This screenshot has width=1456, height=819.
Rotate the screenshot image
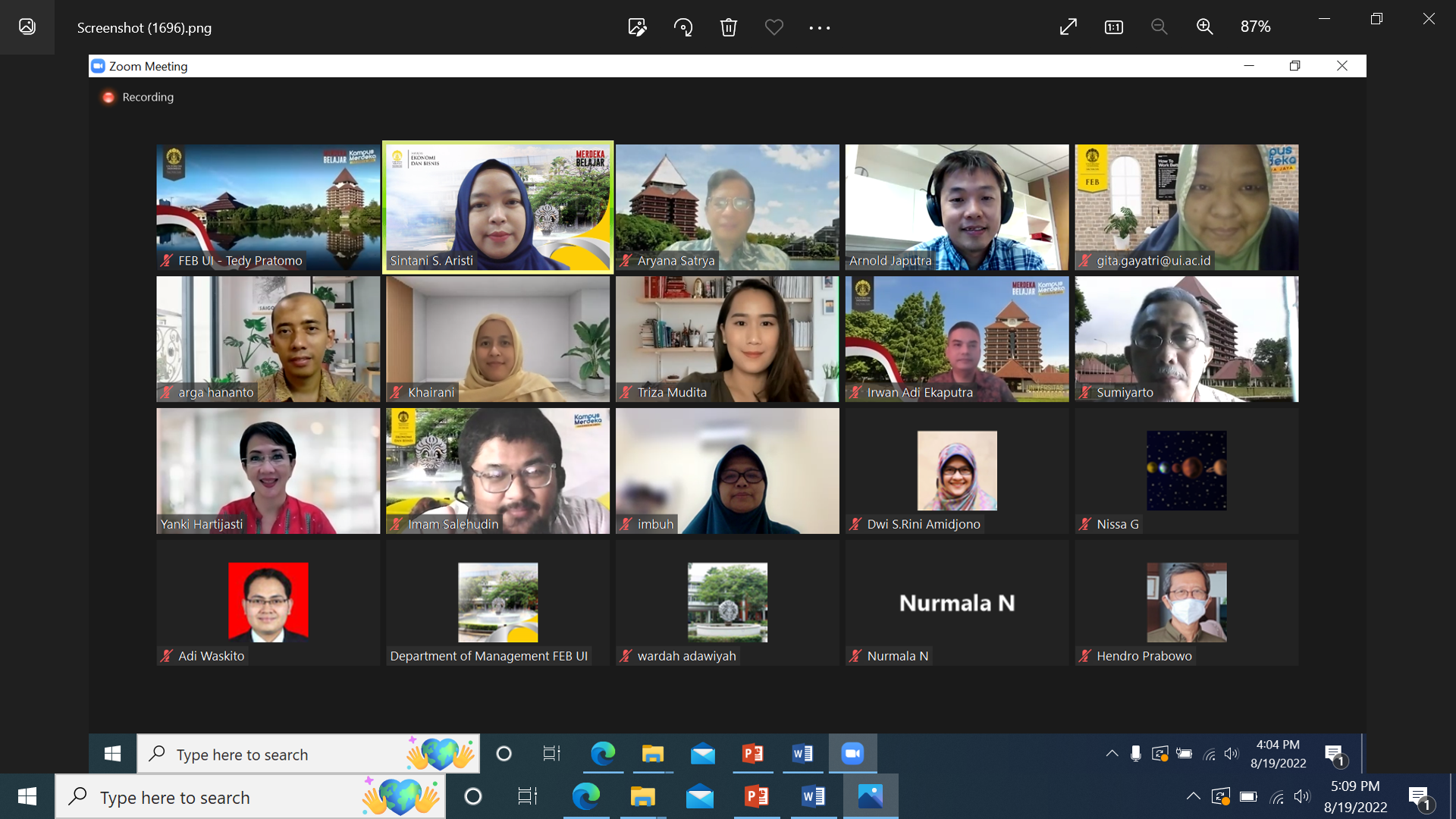pyautogui.click(x=682, y=27)
